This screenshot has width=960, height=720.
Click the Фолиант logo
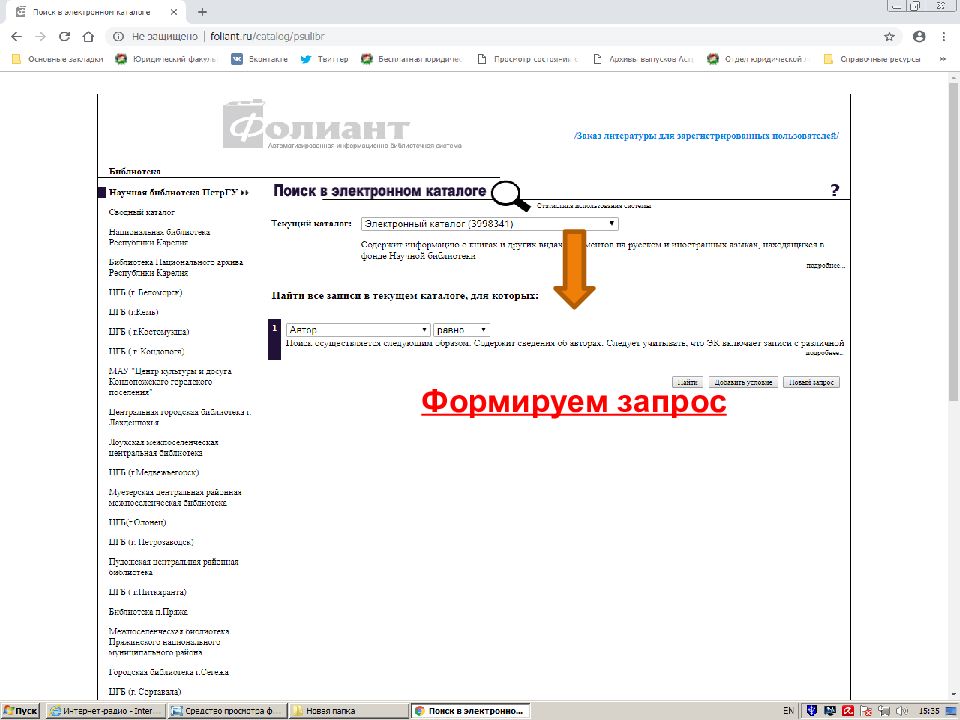pyautogui.click(x=317, y=127)
